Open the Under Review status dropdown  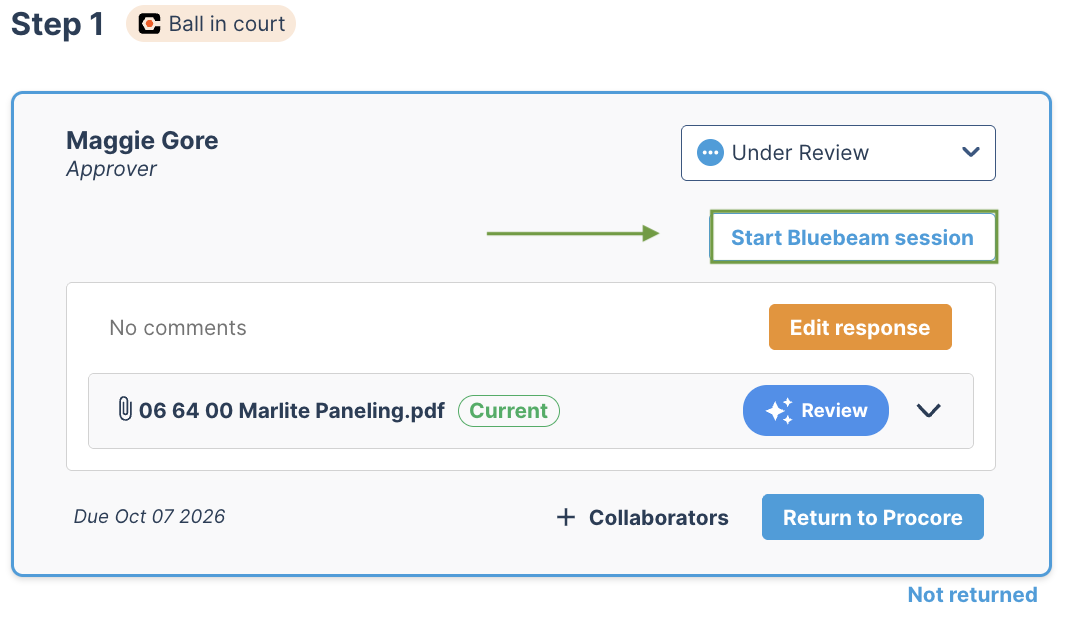click(x=838, y=153)
